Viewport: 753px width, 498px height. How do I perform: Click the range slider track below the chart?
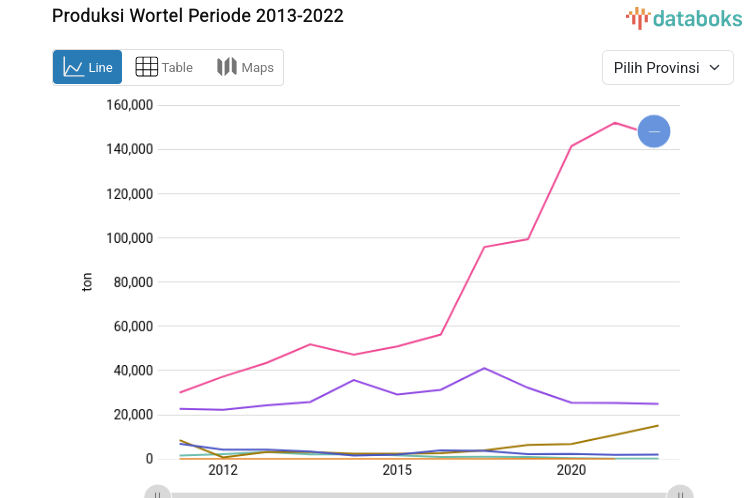coord(418,494)
